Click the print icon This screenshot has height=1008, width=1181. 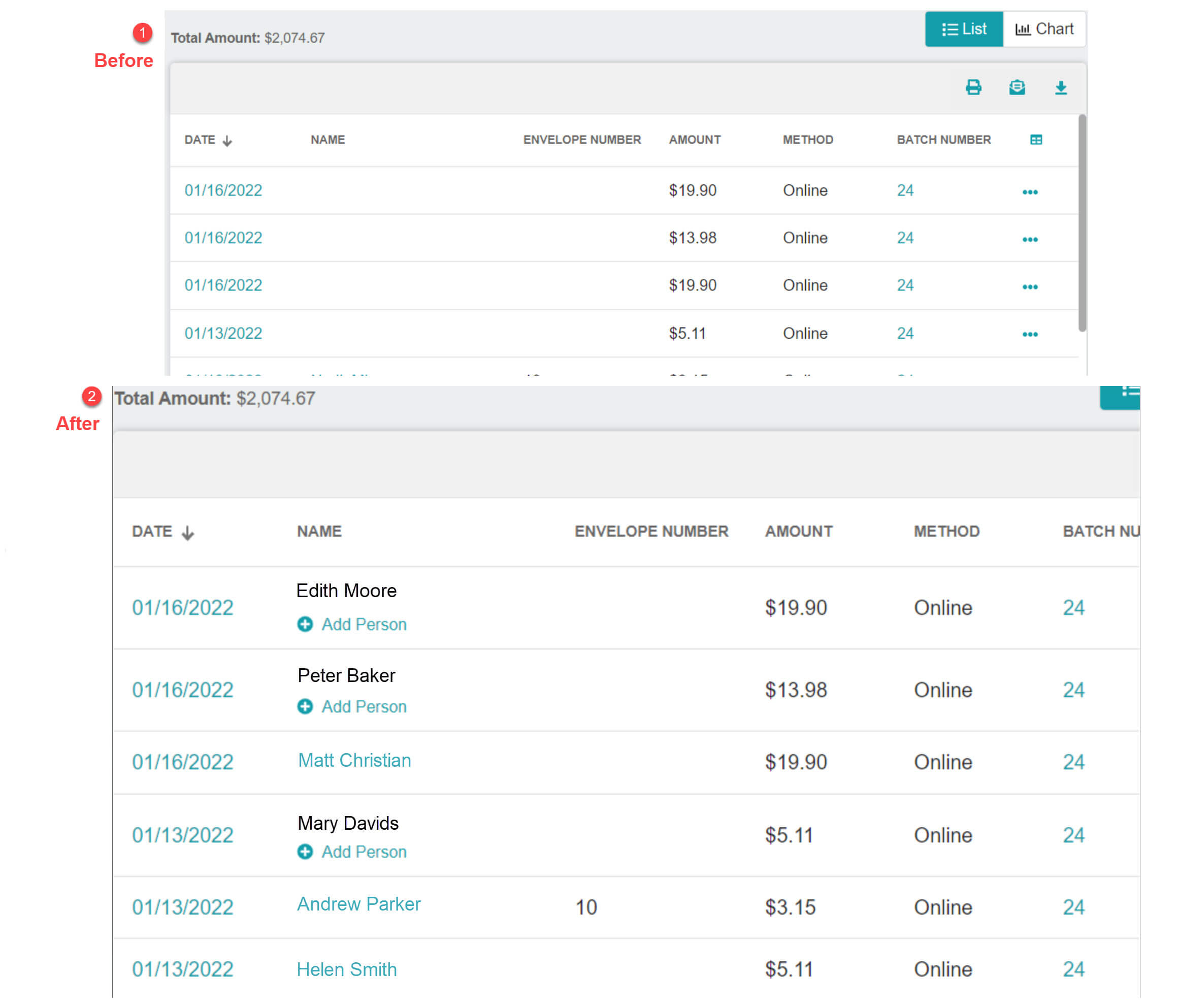click(x=973, y=87)
